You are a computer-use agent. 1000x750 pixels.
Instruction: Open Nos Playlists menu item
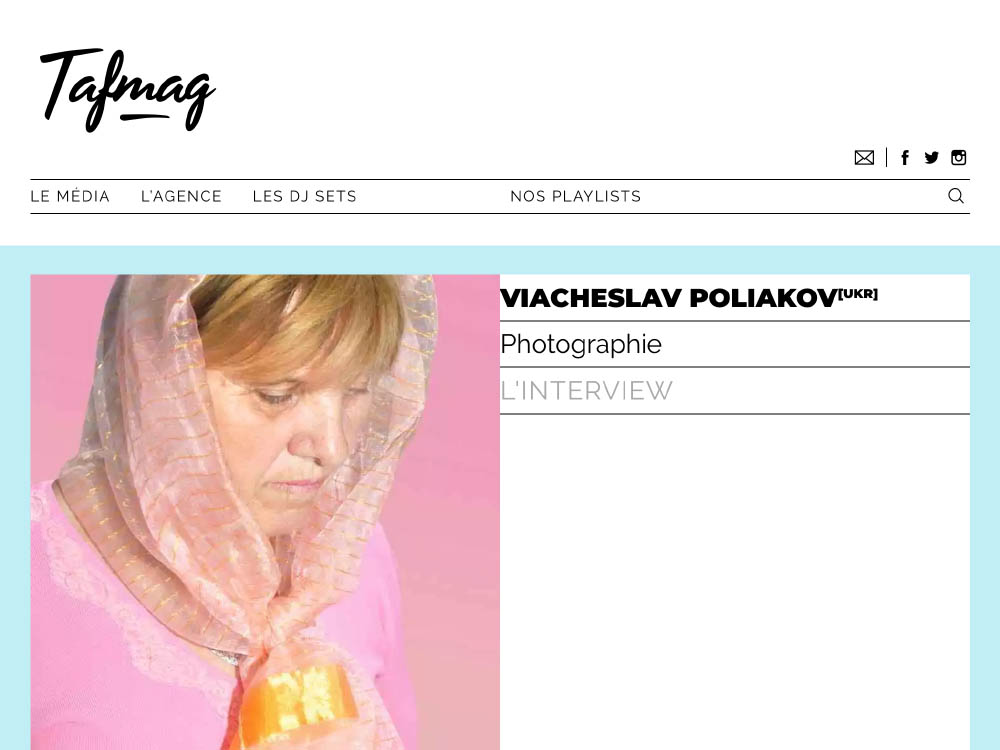click(x=575, y=196)
